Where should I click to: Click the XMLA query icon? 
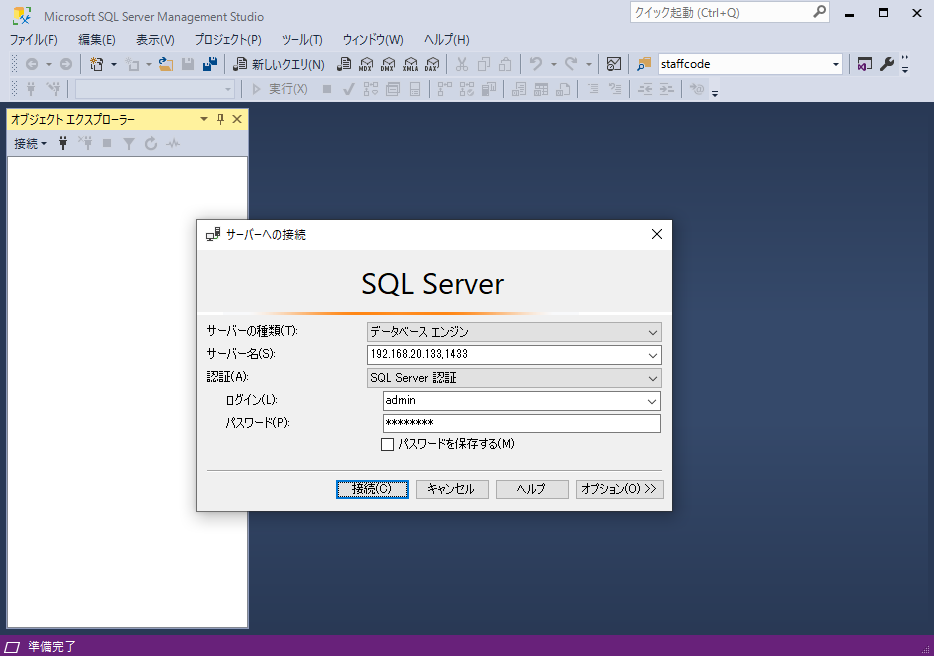[410, 64]
